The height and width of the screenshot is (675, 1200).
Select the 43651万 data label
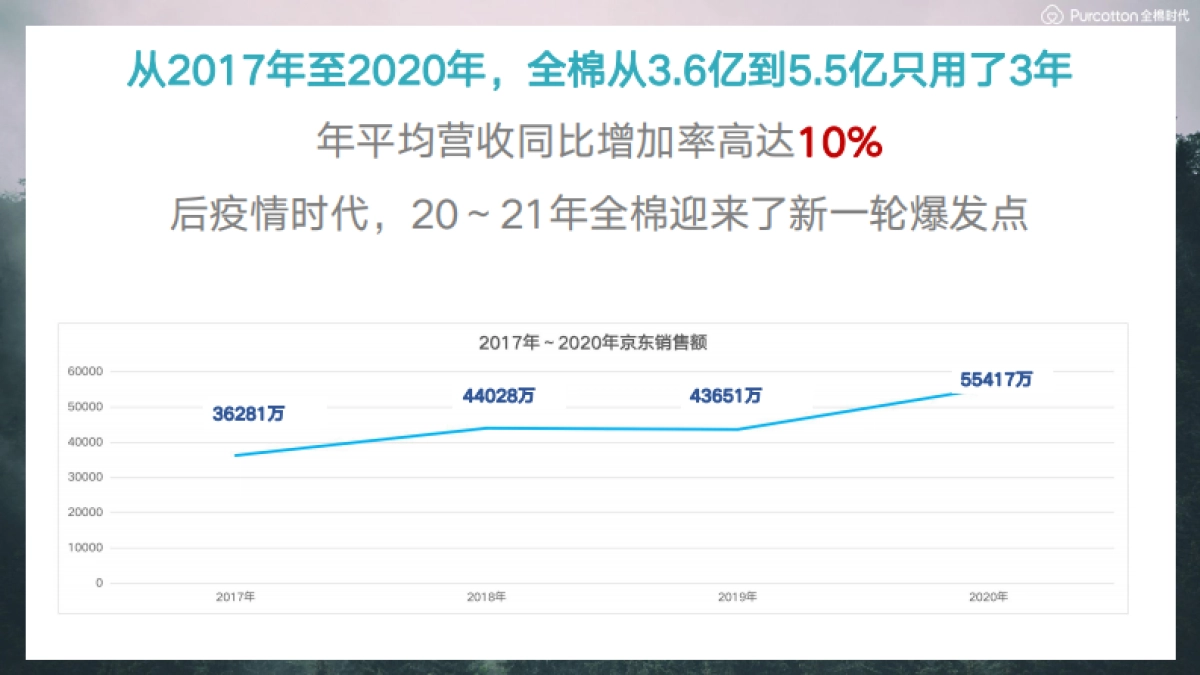click(x=725, y=395)
